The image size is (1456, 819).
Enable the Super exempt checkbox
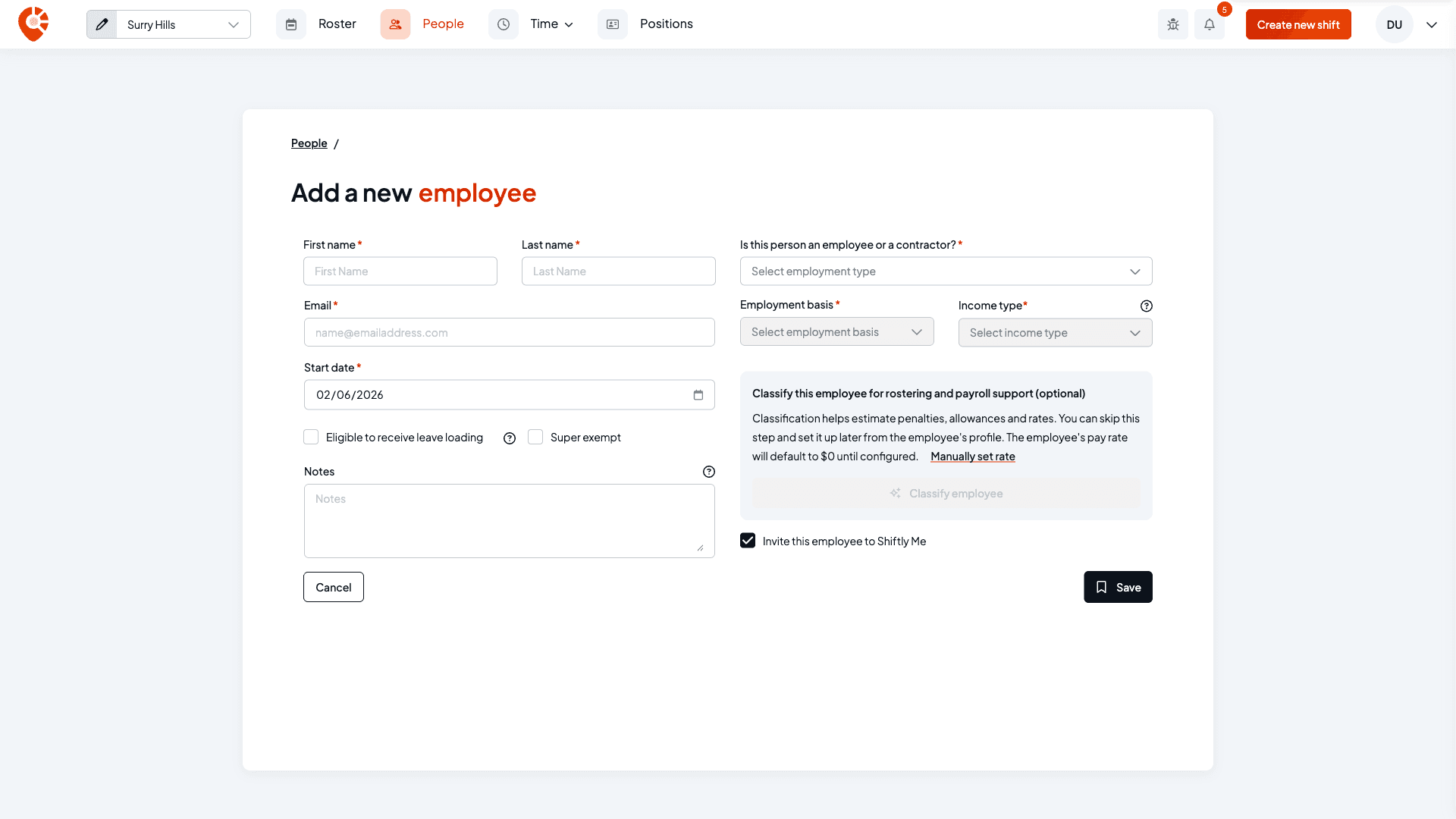[x=535, y=437]
